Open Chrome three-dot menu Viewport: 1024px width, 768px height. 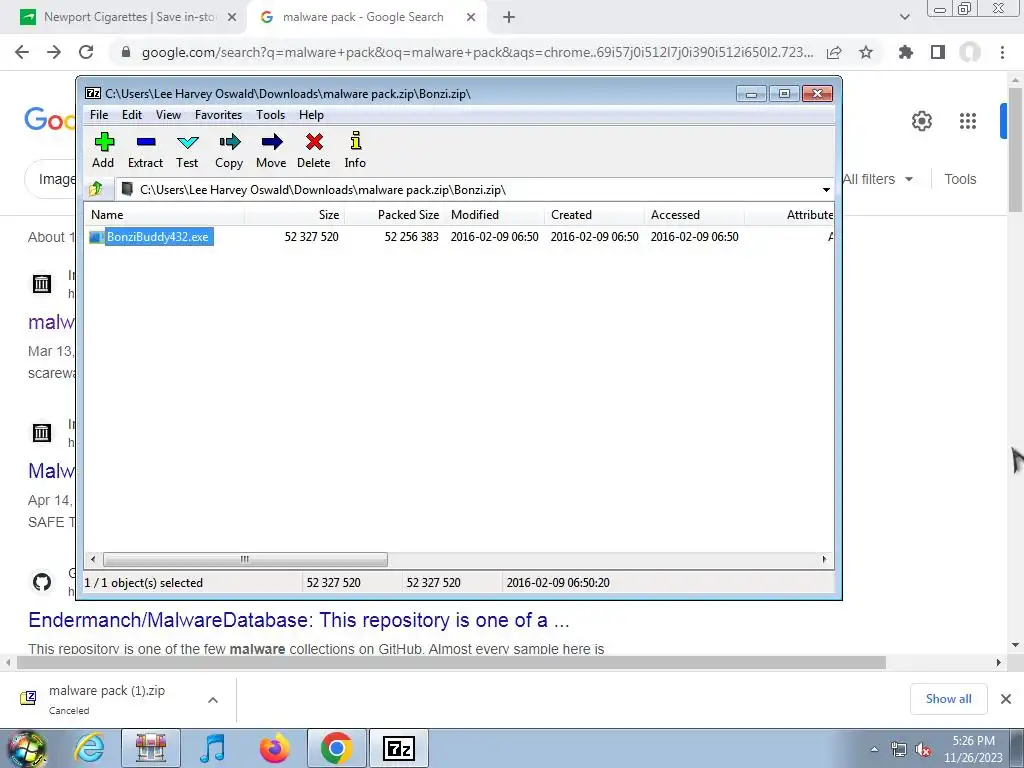tap(1002, 52)
